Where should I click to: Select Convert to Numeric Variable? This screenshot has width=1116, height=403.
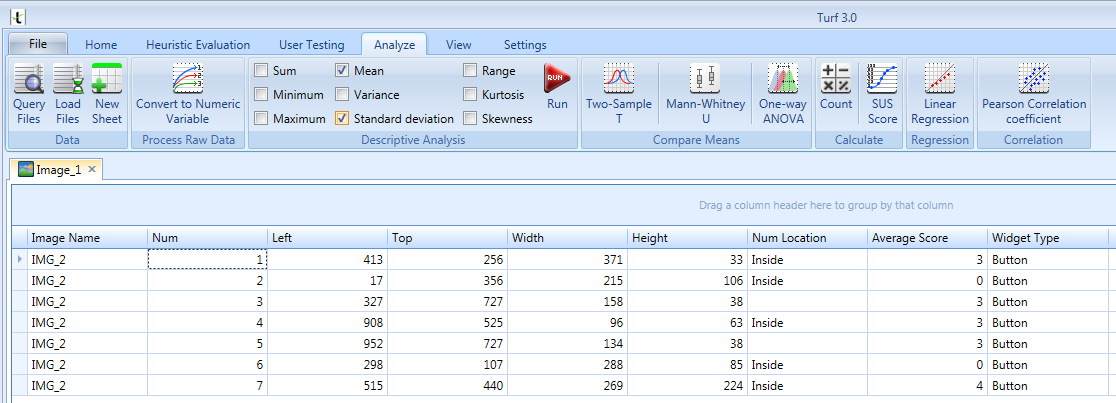pos(188,94)
